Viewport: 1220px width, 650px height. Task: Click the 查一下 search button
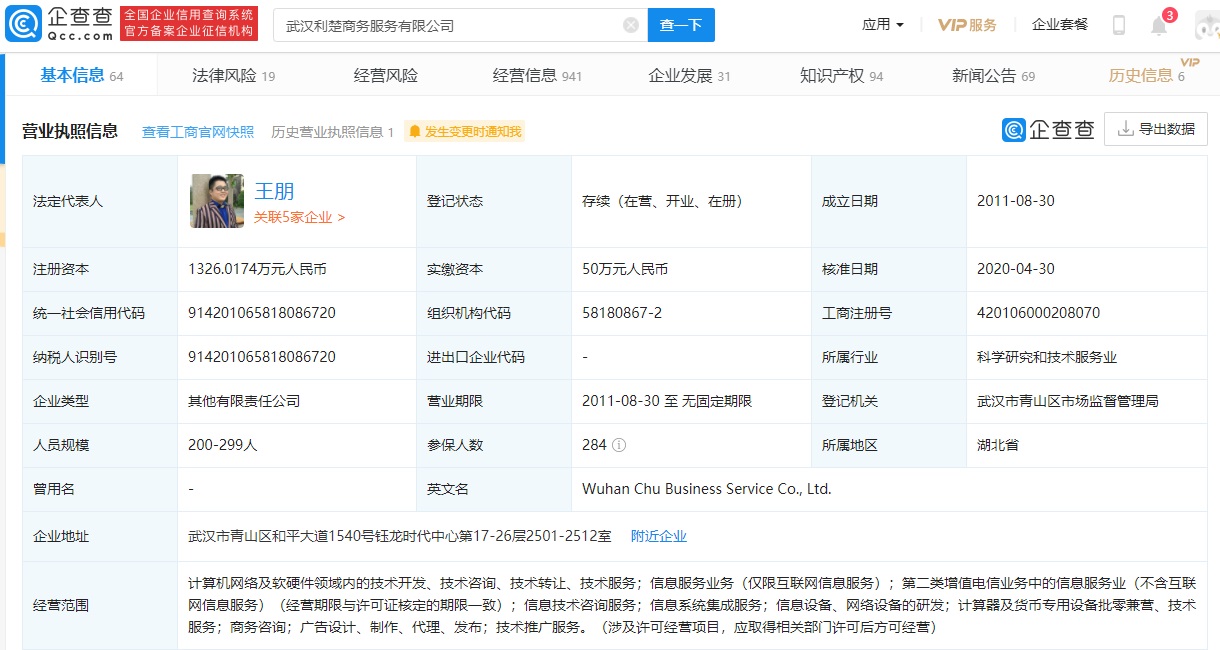[681, 25]
